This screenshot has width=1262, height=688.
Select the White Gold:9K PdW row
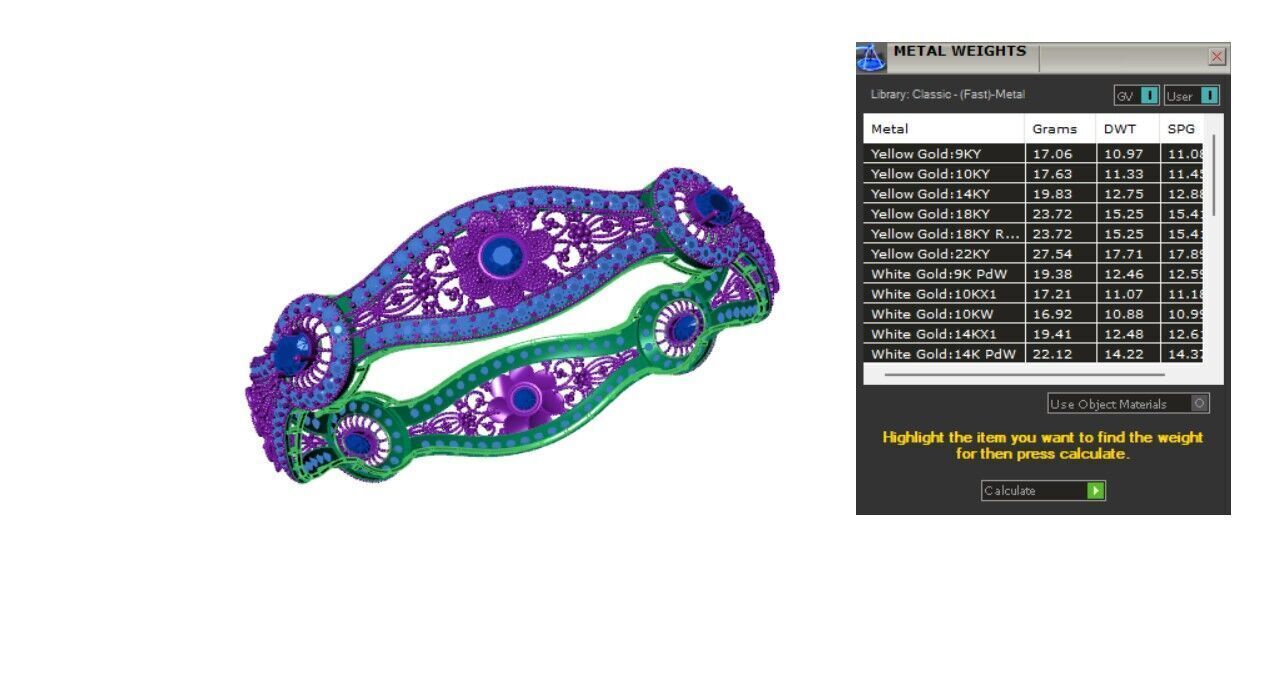[1033, 274]
